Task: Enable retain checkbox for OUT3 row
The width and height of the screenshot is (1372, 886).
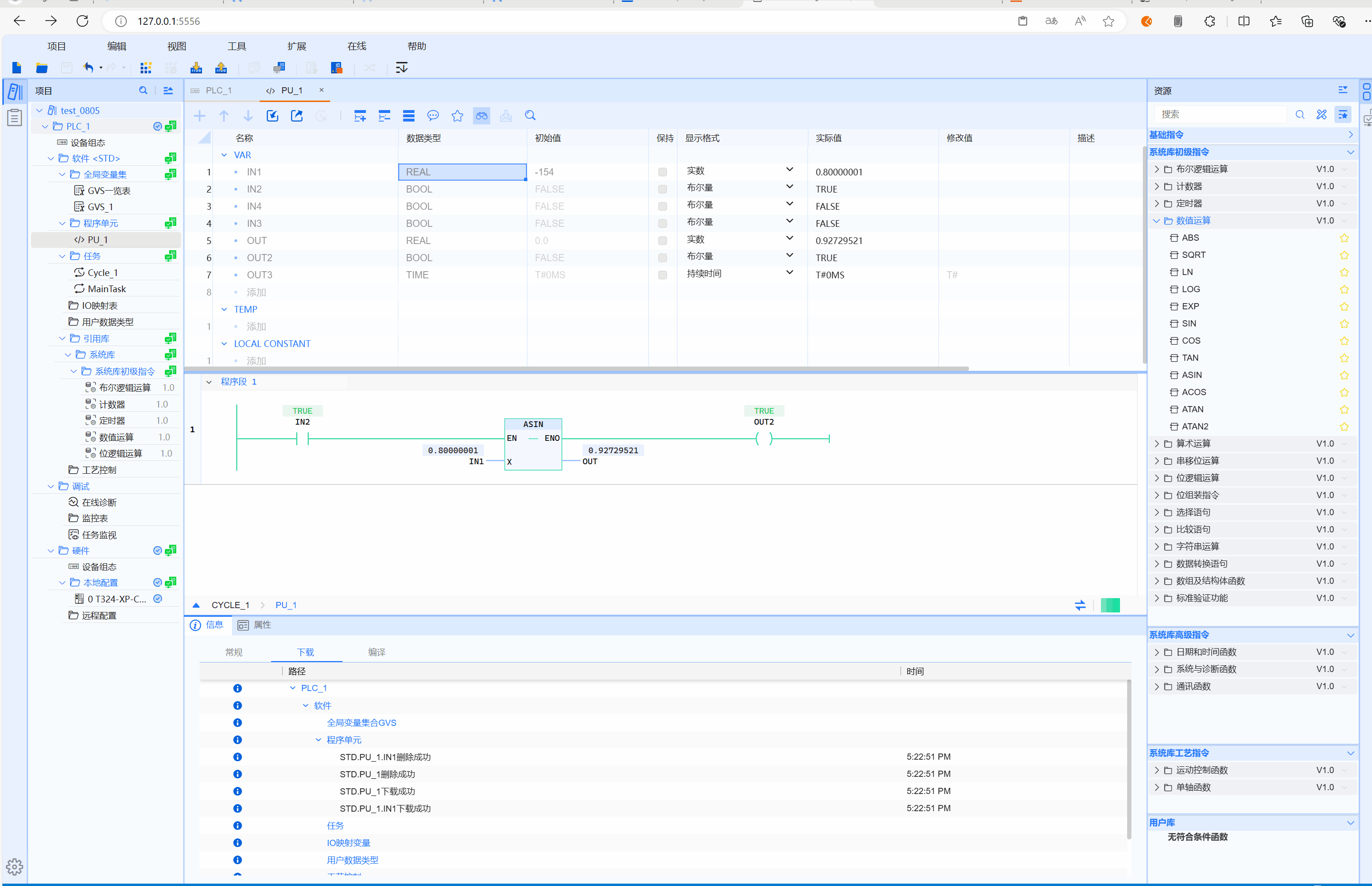Action: (663, 275)
